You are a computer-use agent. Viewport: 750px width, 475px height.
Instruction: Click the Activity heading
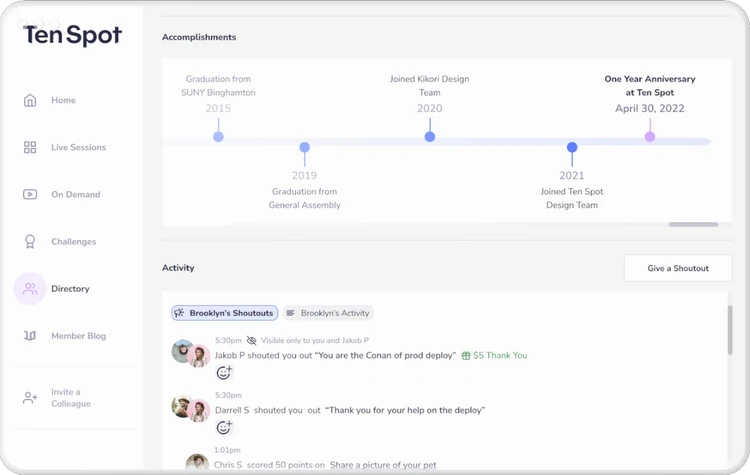coord(178,268)
